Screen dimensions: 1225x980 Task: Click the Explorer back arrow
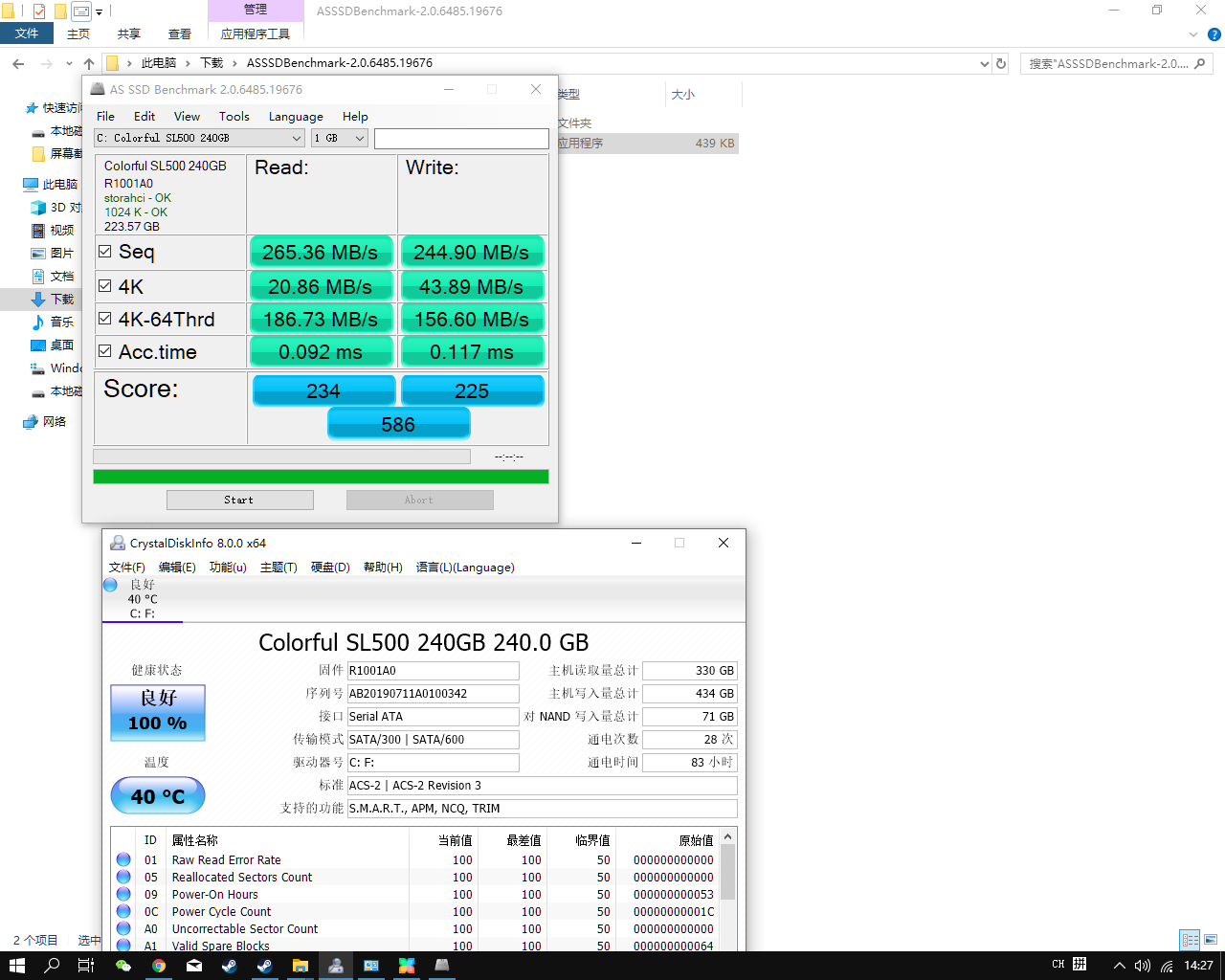pyautogui.click(x=18, y=63)
